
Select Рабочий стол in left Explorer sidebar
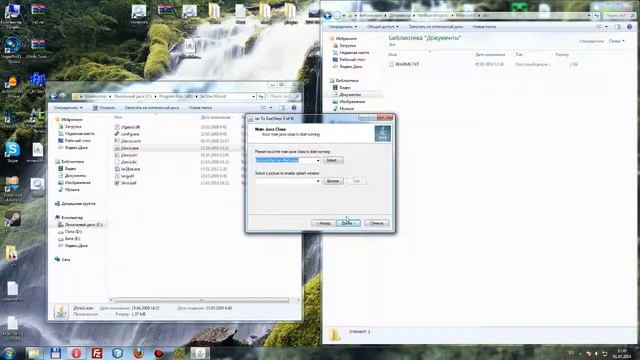[78, 140]
